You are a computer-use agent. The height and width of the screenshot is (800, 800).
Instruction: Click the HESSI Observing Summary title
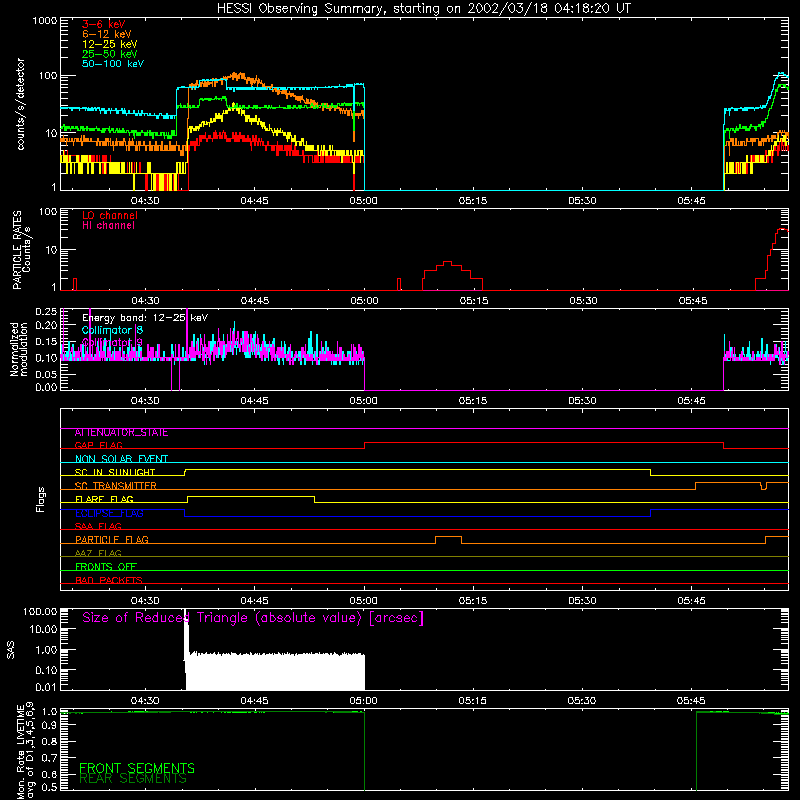tap(424, 9)
